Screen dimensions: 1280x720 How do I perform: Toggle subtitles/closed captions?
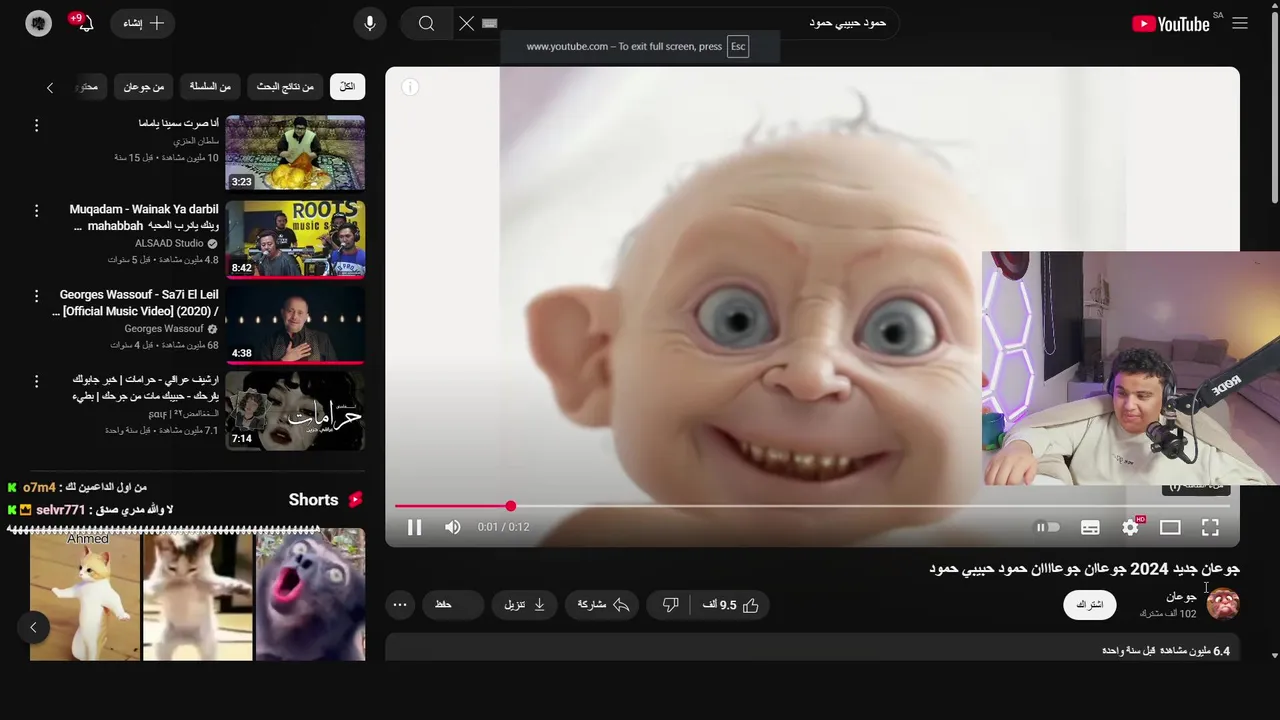tap(1090, 527)
